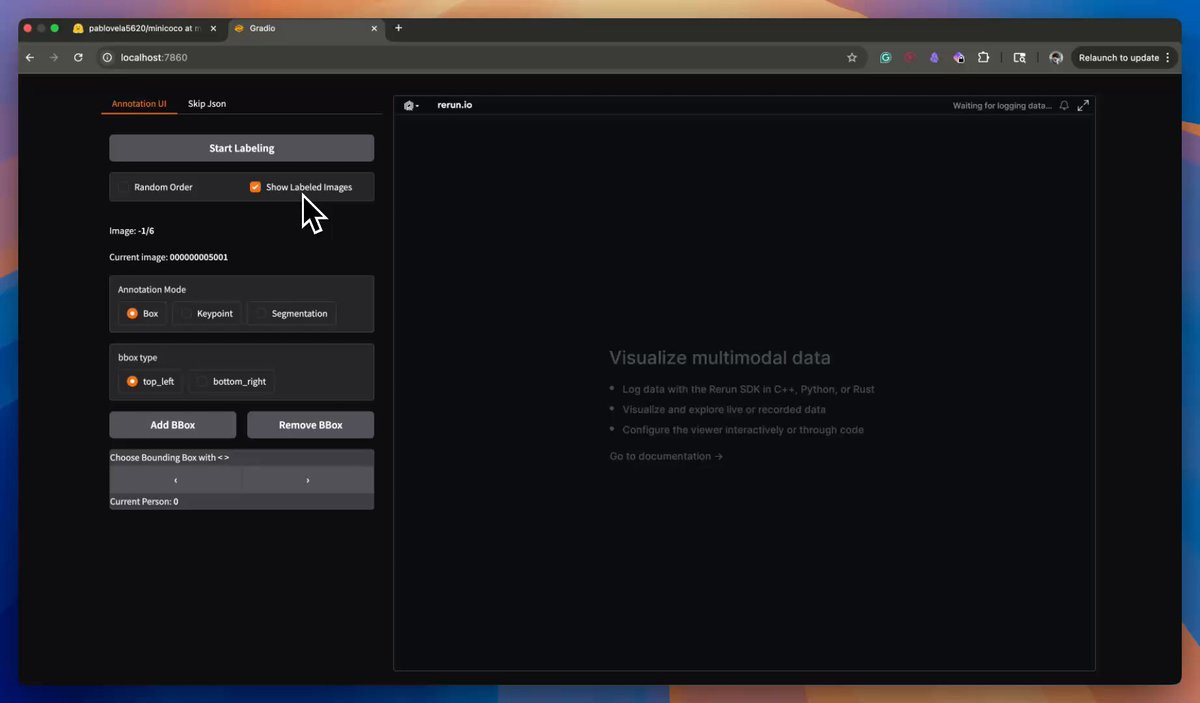The width and height of the screenshot is (1200, 703).
Task: Go forward in browser history
Action: click(x=54, y=58)
